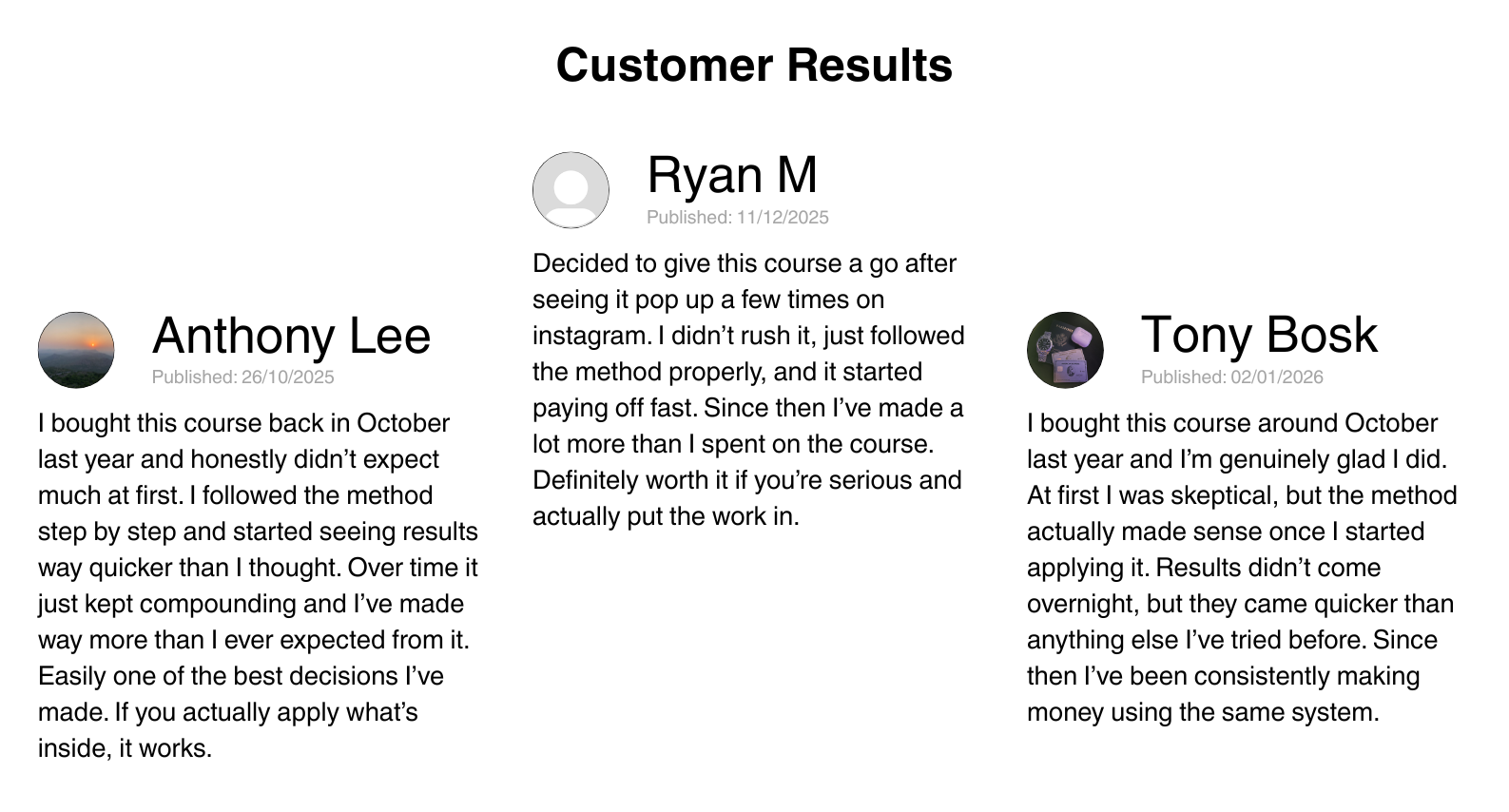Viewport: 1509px width, 812px height.
Task: Click the Published 11/12/2025 date
Action: [738, 218]
